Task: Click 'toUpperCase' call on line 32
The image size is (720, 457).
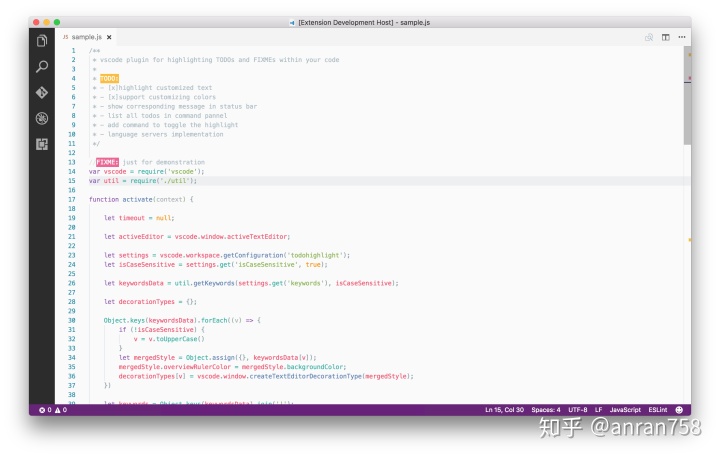Action: pos(177,339)
